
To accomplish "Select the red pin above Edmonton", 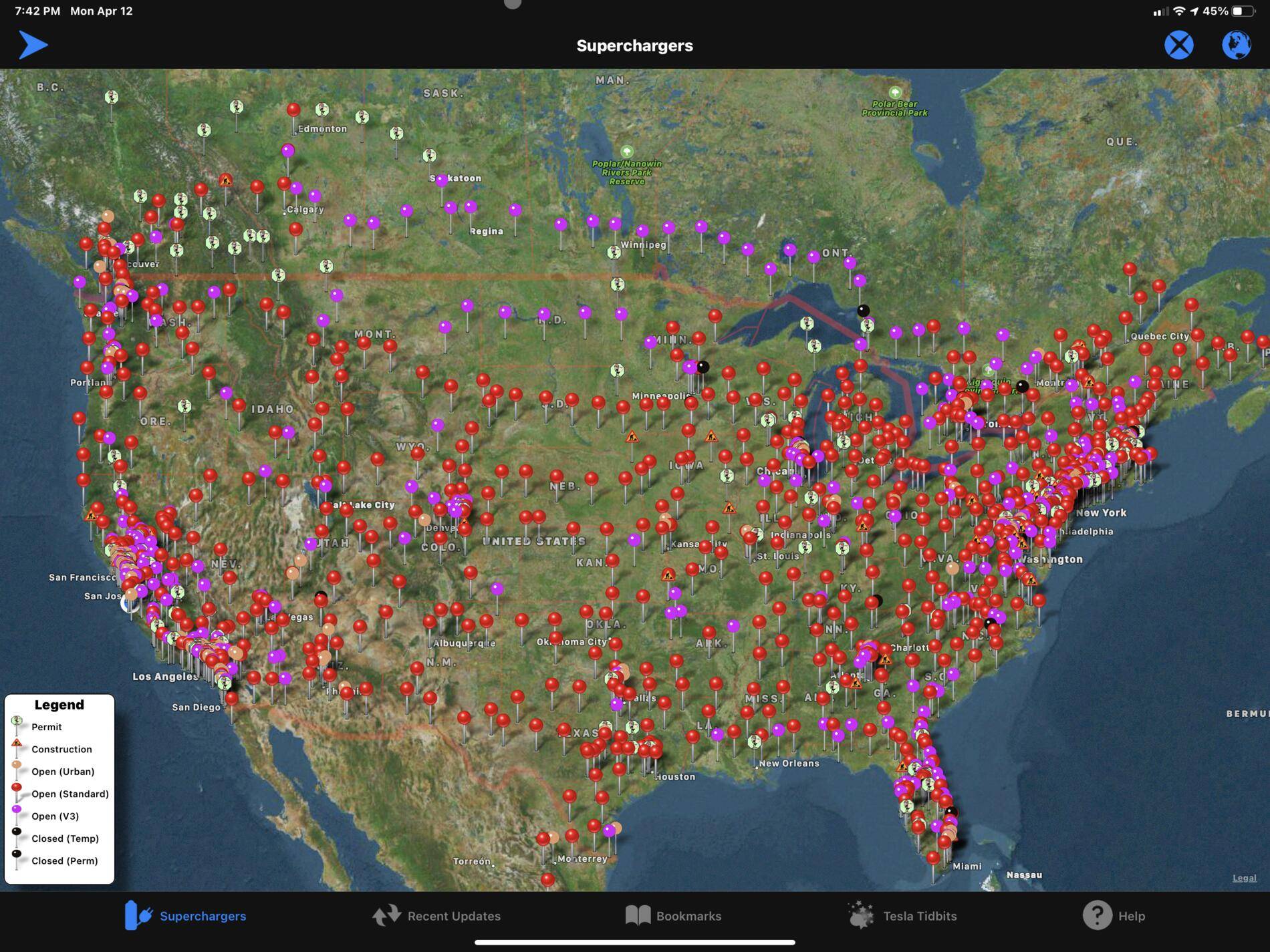I will coord(293,109).
